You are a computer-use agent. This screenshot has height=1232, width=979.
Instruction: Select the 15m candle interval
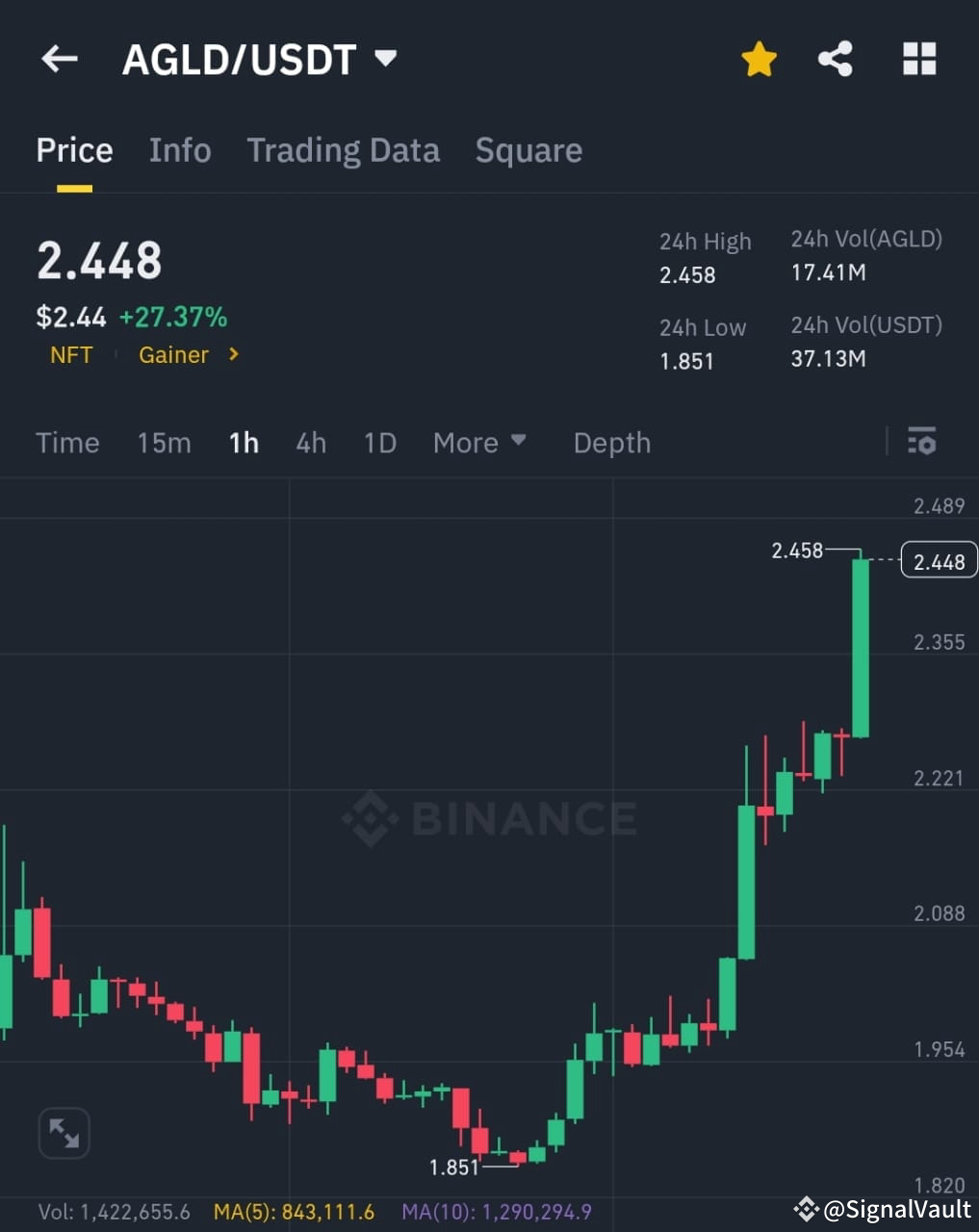[x=164, y=443]
